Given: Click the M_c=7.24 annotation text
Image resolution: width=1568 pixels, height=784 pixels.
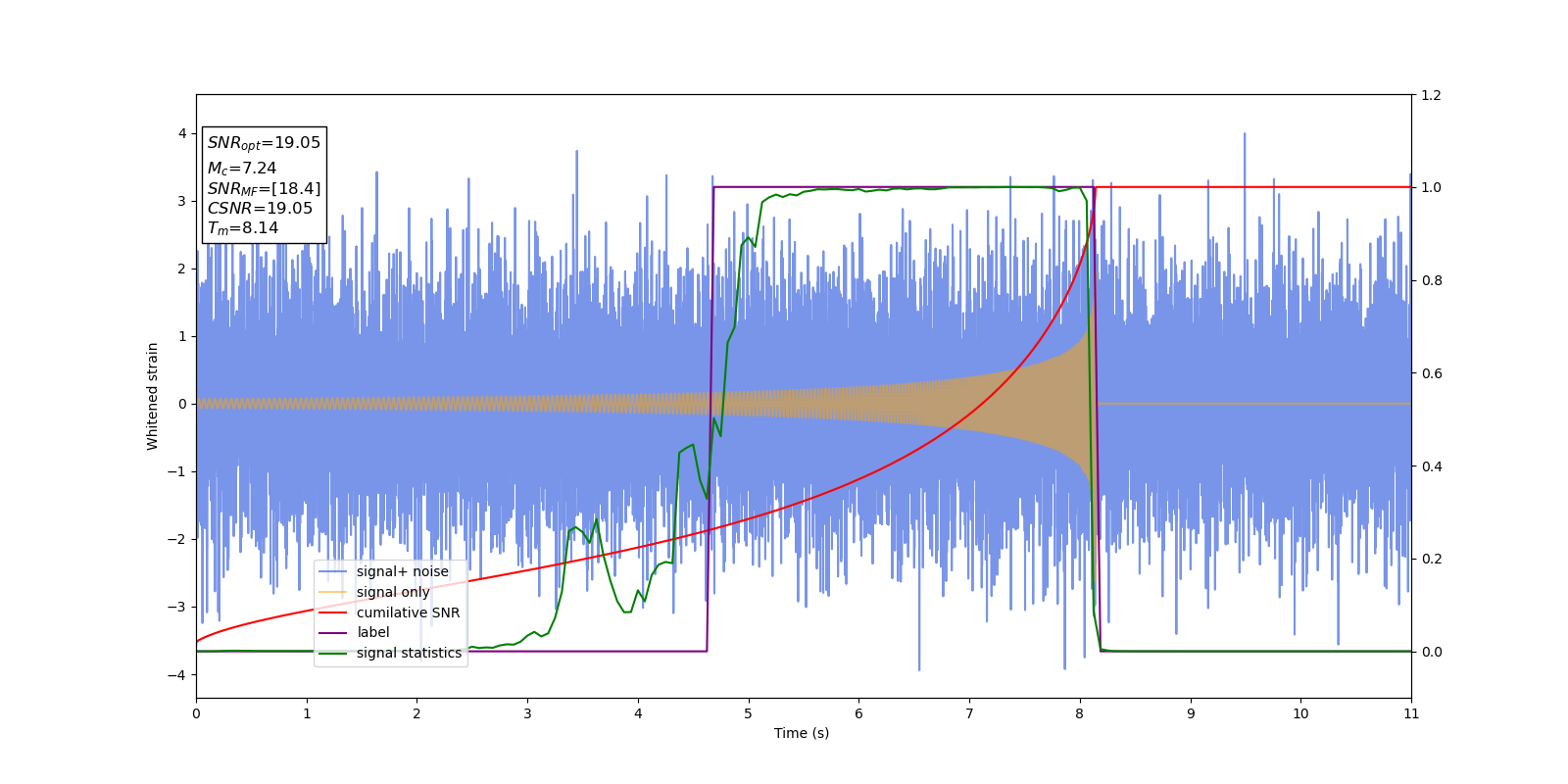Looking at the screenshot, I should point(242,169).
